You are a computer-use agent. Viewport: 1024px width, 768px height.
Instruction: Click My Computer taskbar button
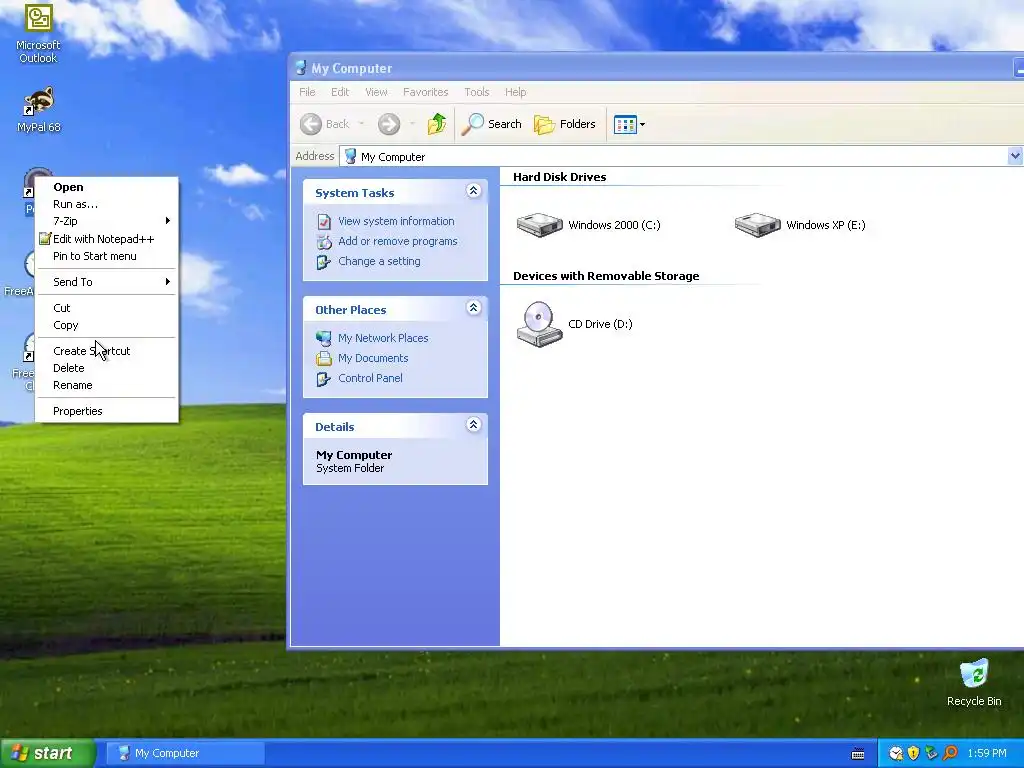184,754
